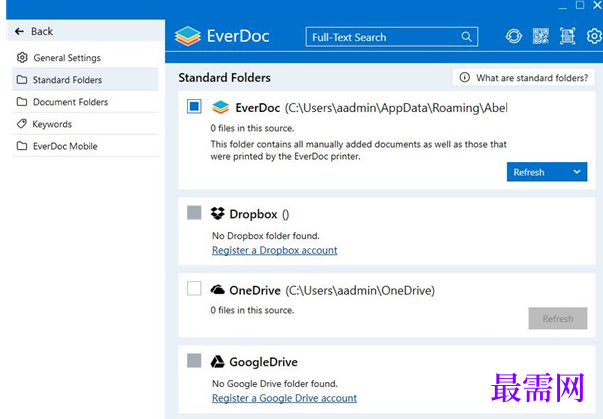Open What are standard folders help
Image resolution: width=603 pixels, height=419 pixels.
click(x=524, y=78)
